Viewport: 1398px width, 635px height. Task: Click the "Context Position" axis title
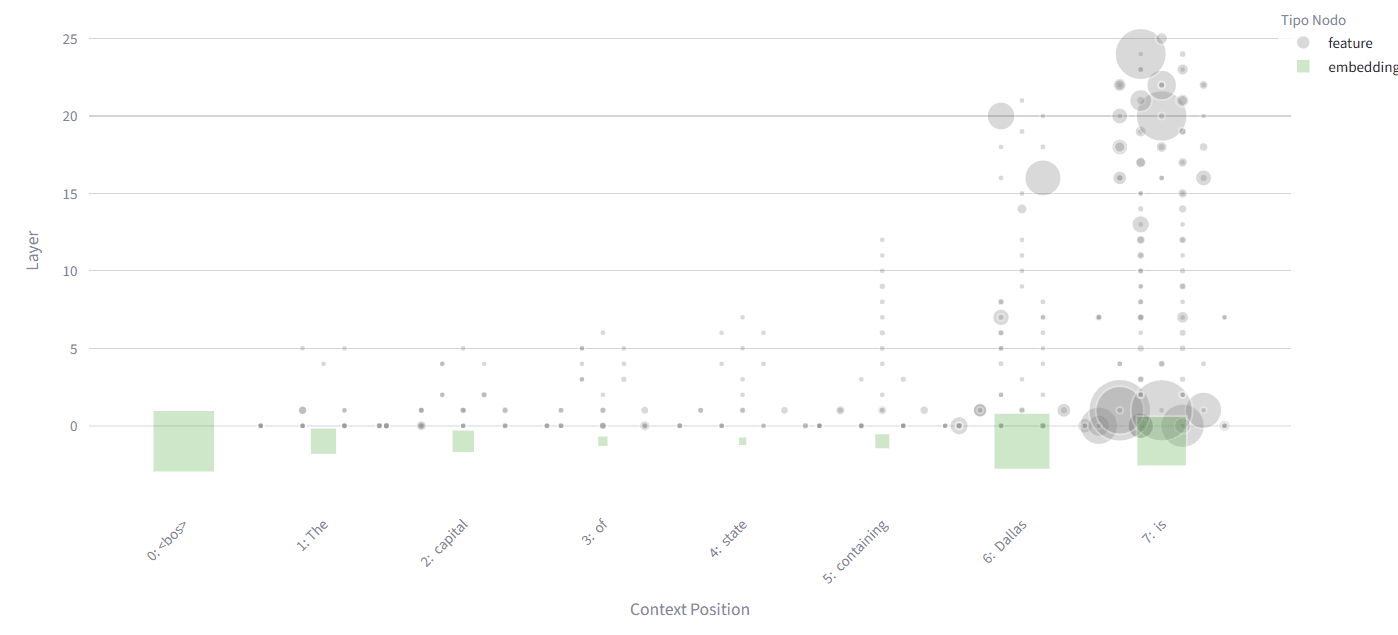pos(689,609)
